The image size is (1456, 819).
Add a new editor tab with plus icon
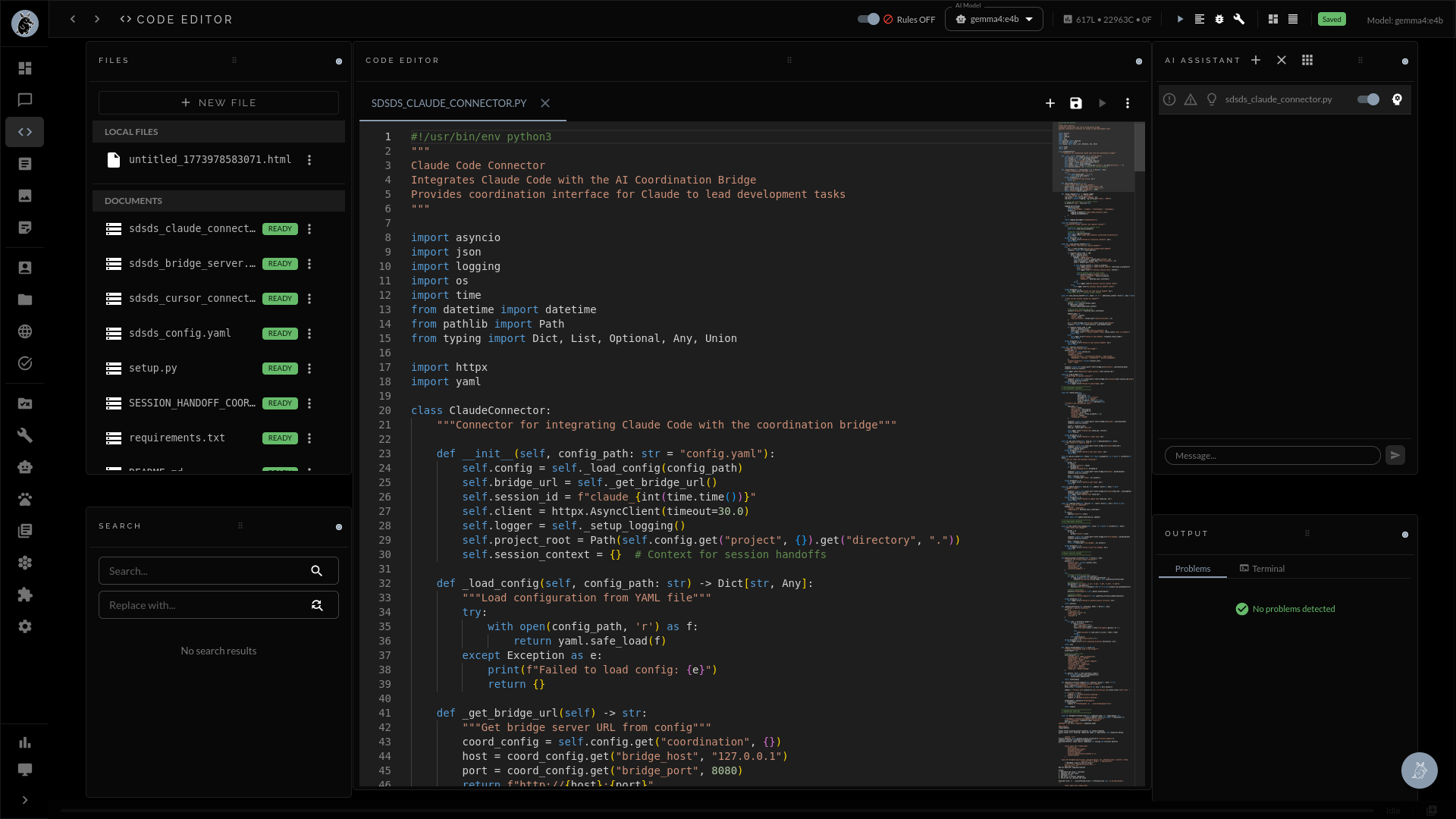coord(1050,103)
